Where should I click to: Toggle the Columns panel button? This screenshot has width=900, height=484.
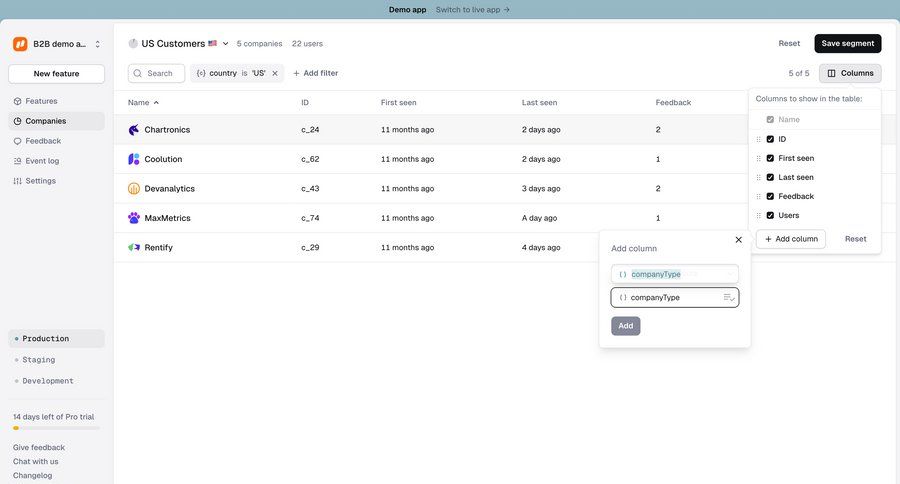click(850, 73)
